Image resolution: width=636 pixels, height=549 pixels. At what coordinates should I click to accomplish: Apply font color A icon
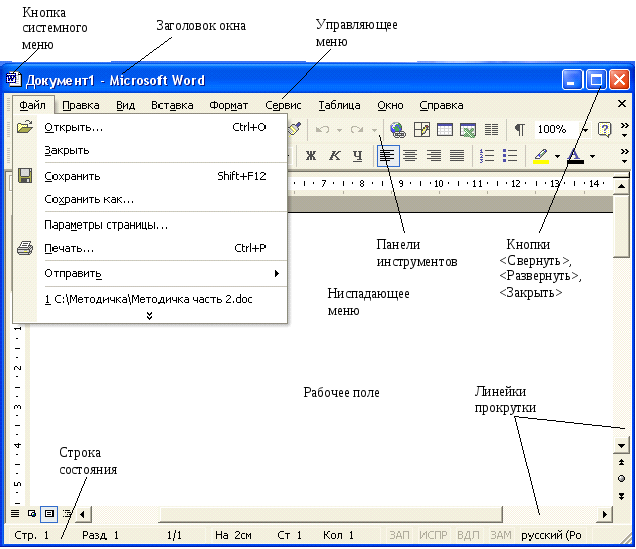pos(575,156)
